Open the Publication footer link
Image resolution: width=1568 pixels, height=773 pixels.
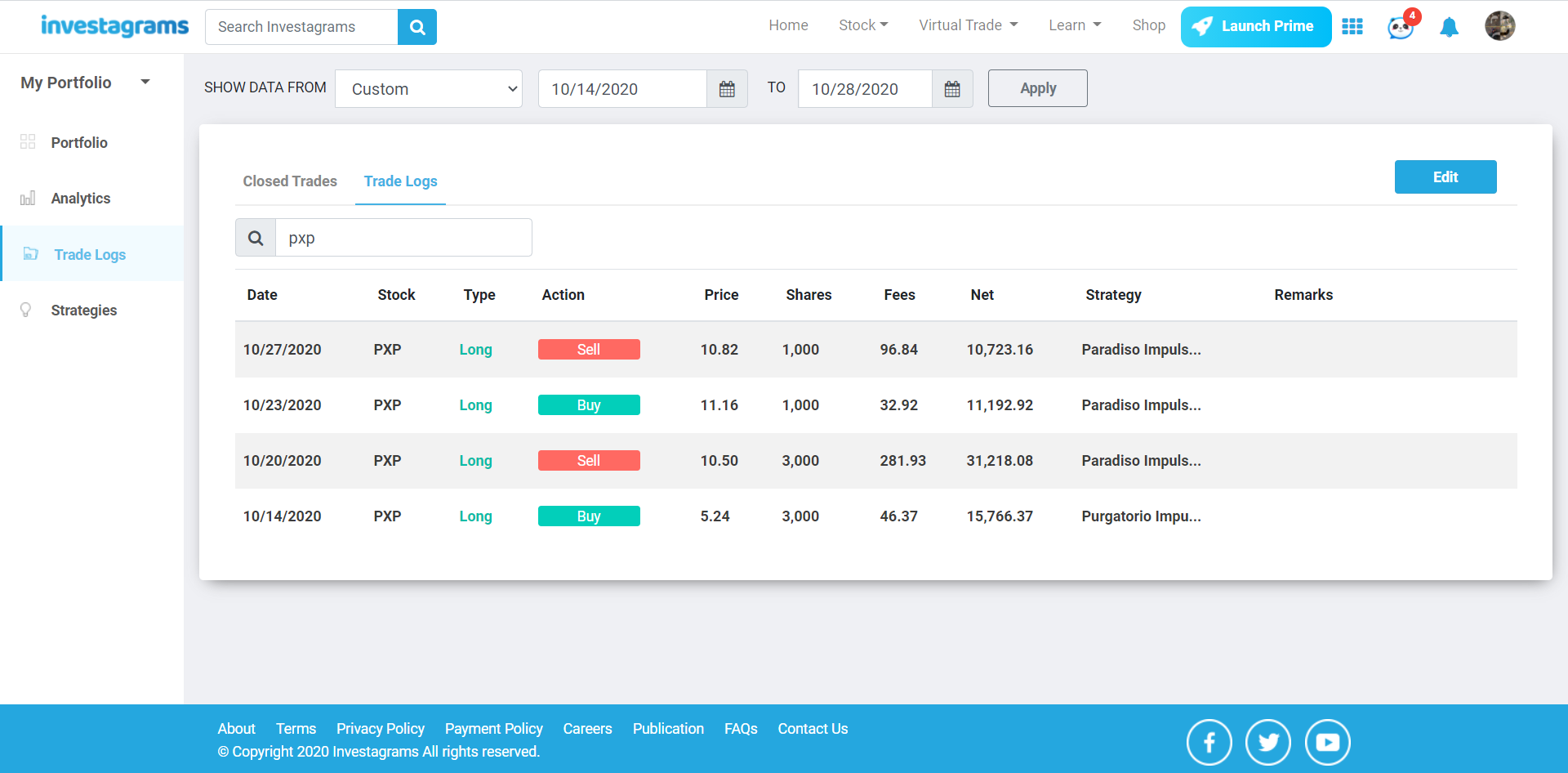click(x=668, y=728)
